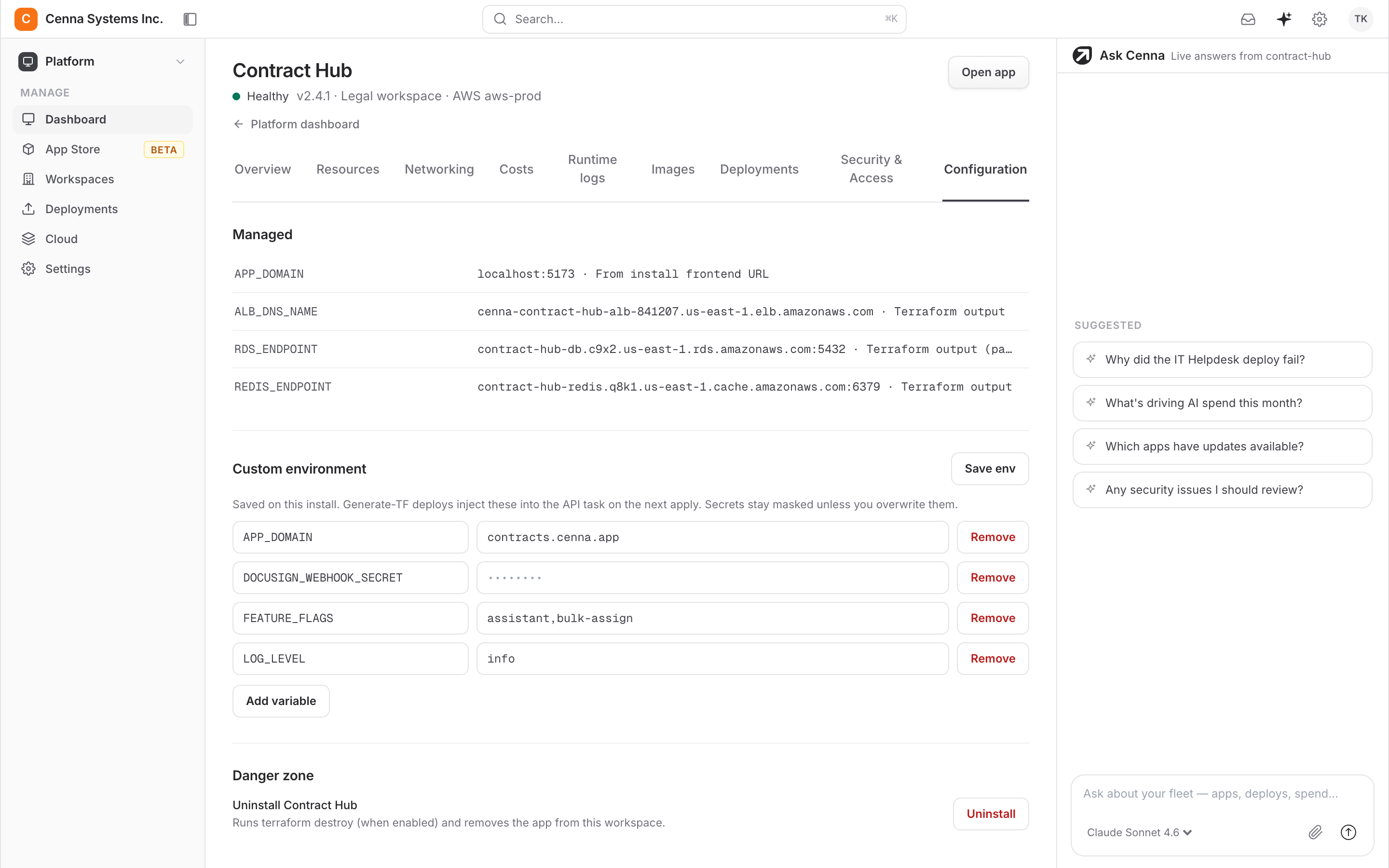Click the REDIS_ENDPOINT managed variable name

pos(283,387)
